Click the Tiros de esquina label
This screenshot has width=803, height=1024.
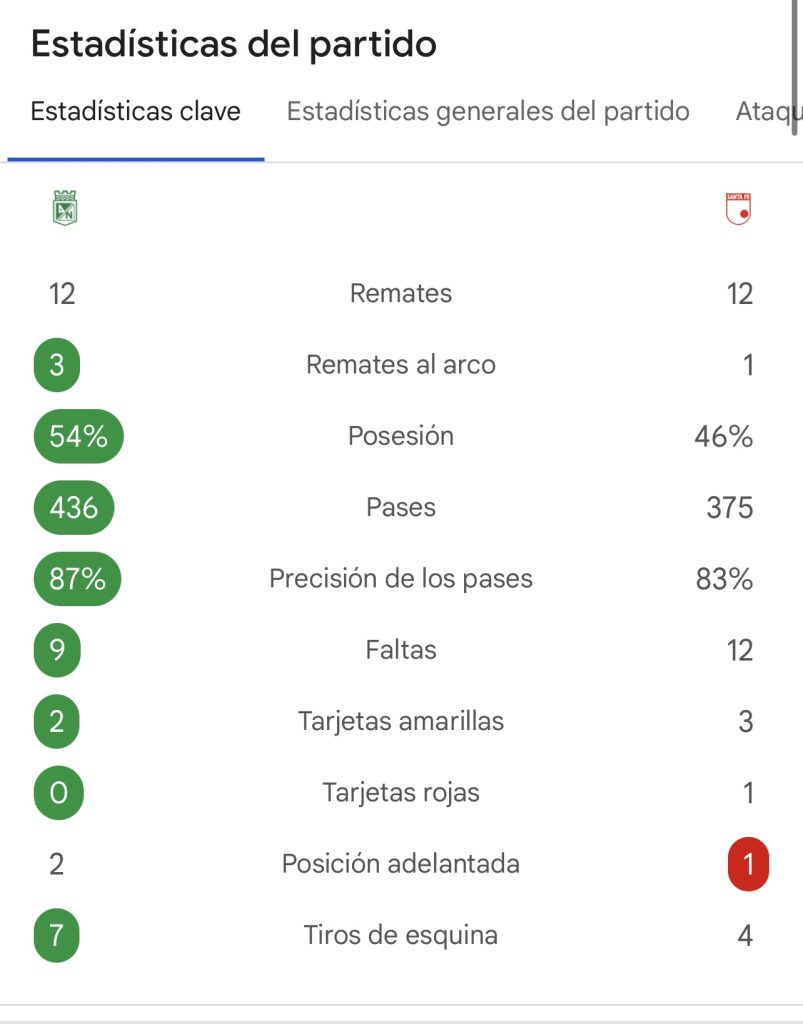(x=401, y=935)
